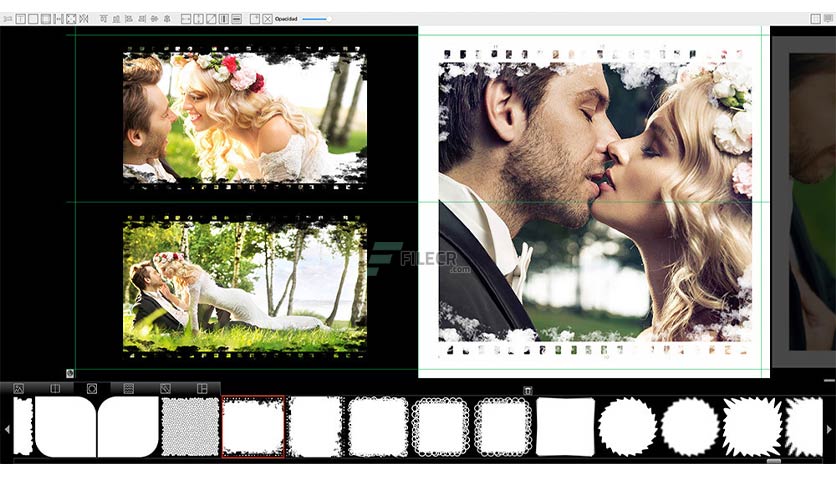Click the next page preview at far right

[804, 201]
